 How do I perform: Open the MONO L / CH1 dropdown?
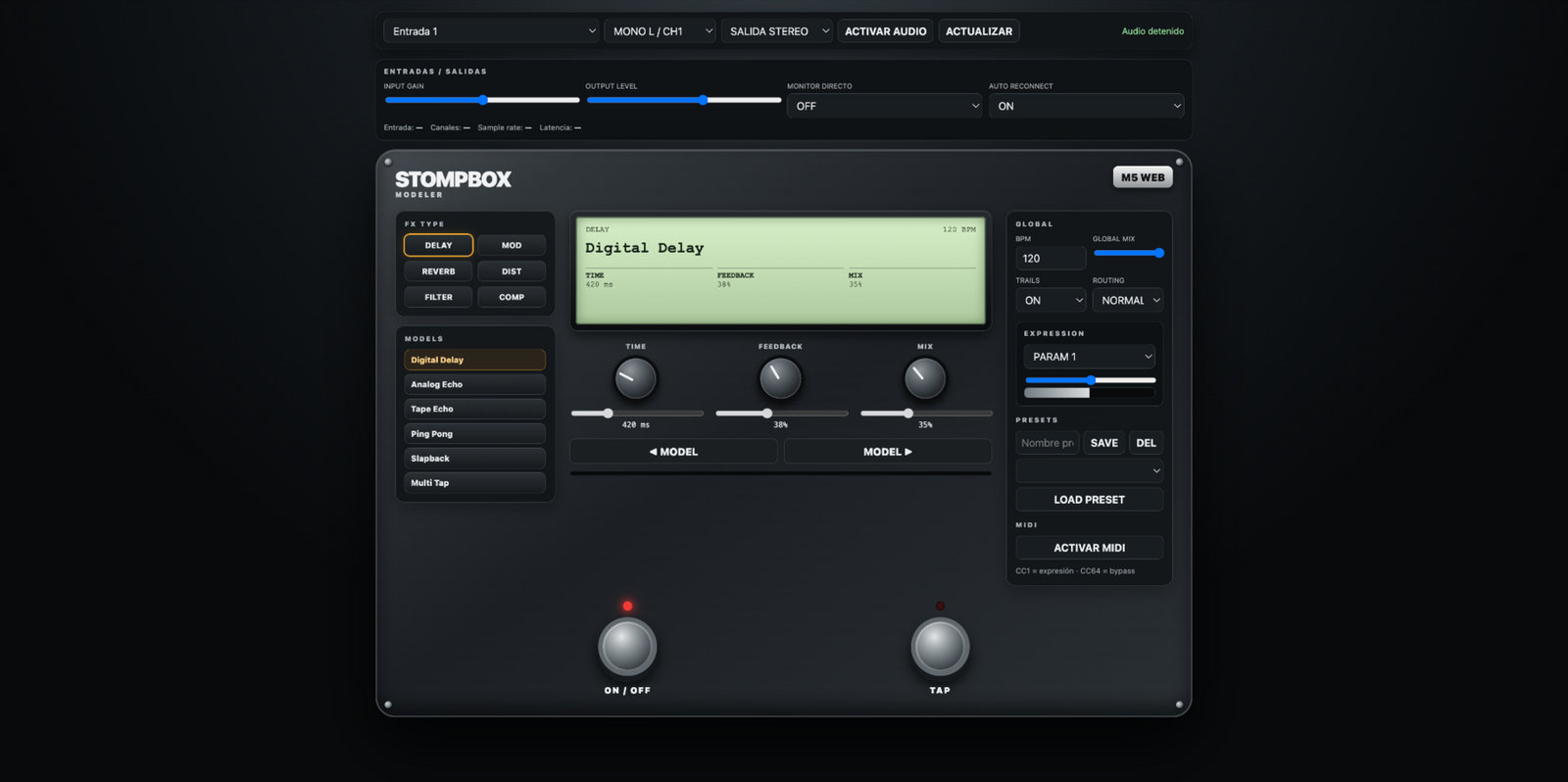pyautogui.click(x=661, y=31)
